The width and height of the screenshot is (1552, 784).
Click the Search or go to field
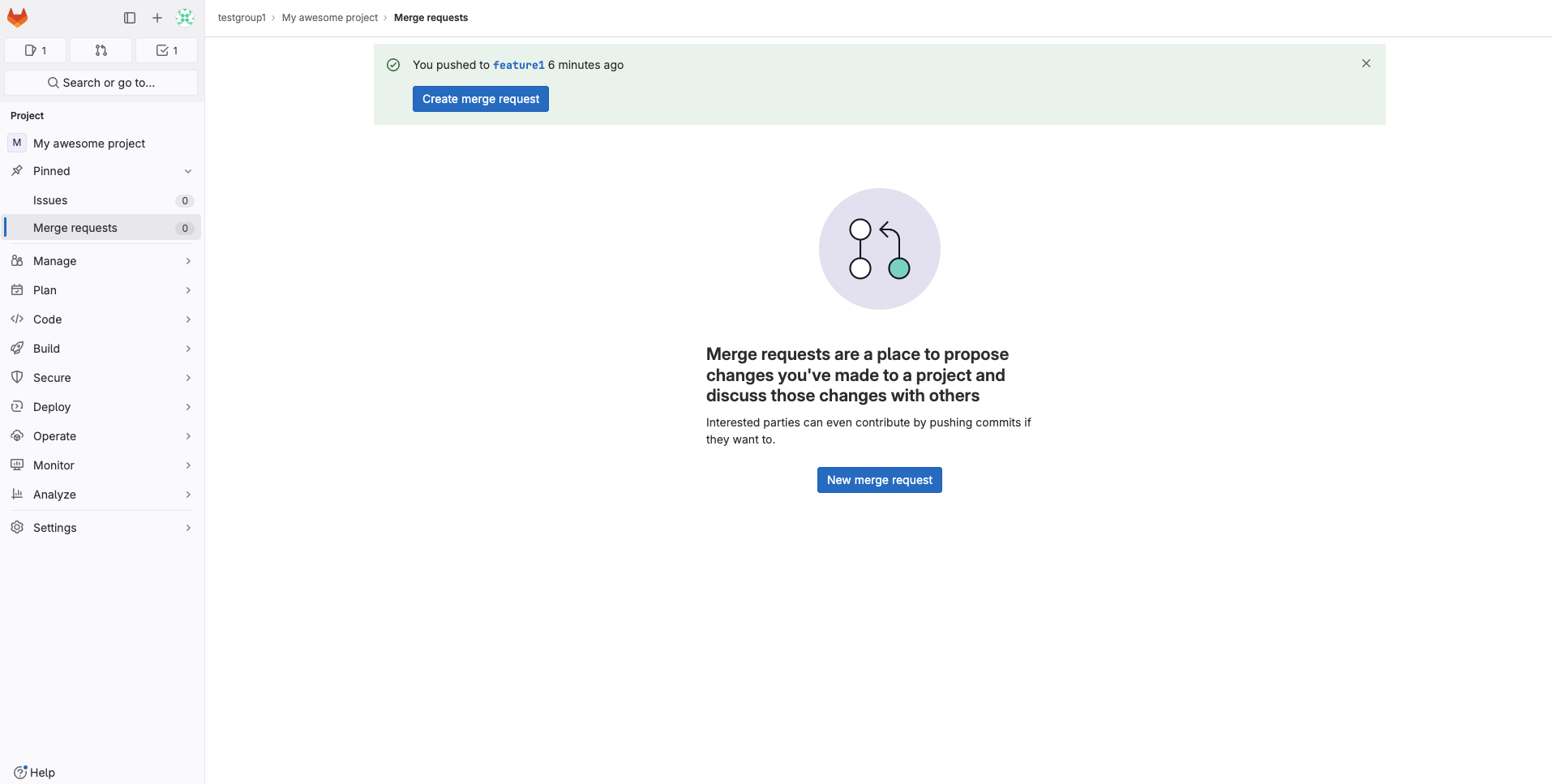click(101, 83)
